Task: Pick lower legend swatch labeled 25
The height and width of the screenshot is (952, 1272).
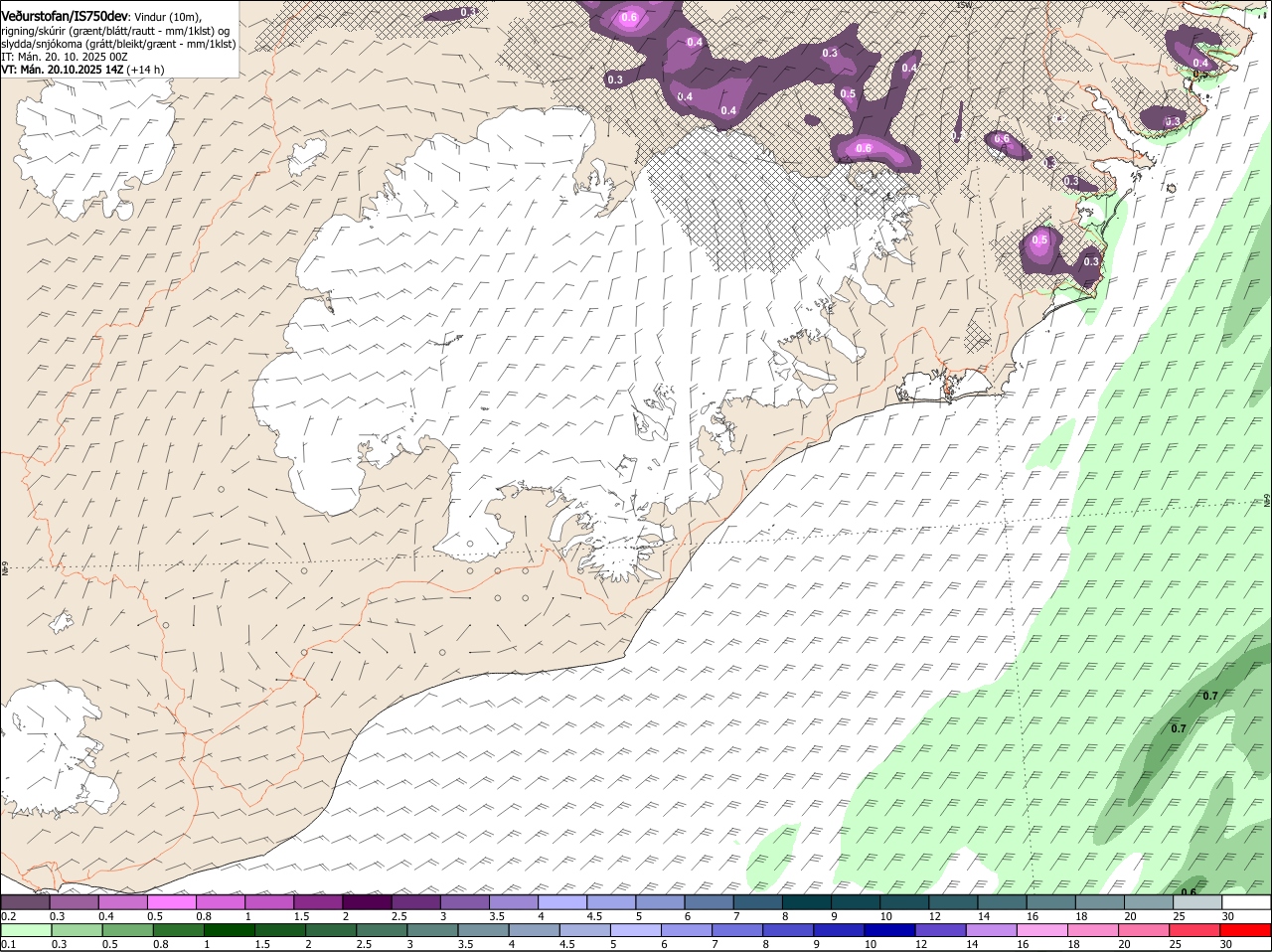Action: click(1195, 930)
